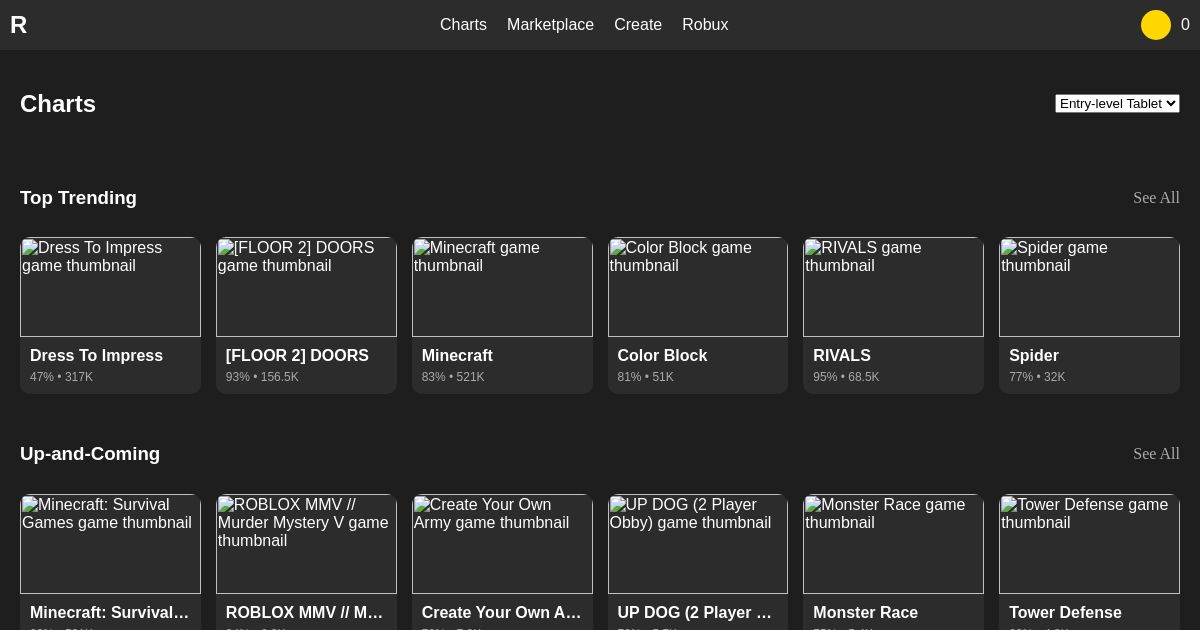This screenshot has width=1200, height=630.
Task: Check your Robux balance counter
Action: tap(1186, 25)
